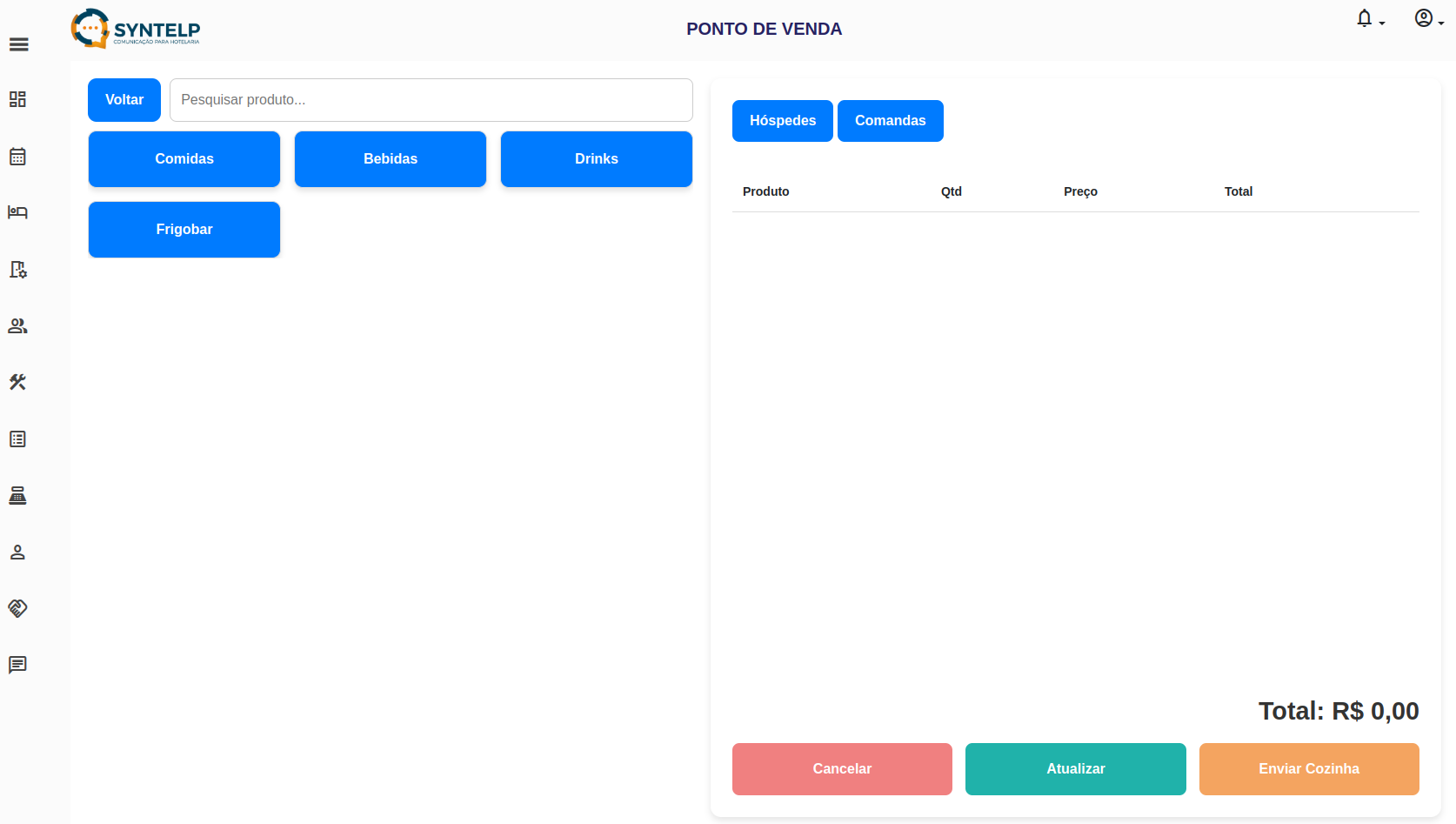Open the door settings icon in sidebar
The width and height of the screenshot is (1456, 824).
point(17,270)
